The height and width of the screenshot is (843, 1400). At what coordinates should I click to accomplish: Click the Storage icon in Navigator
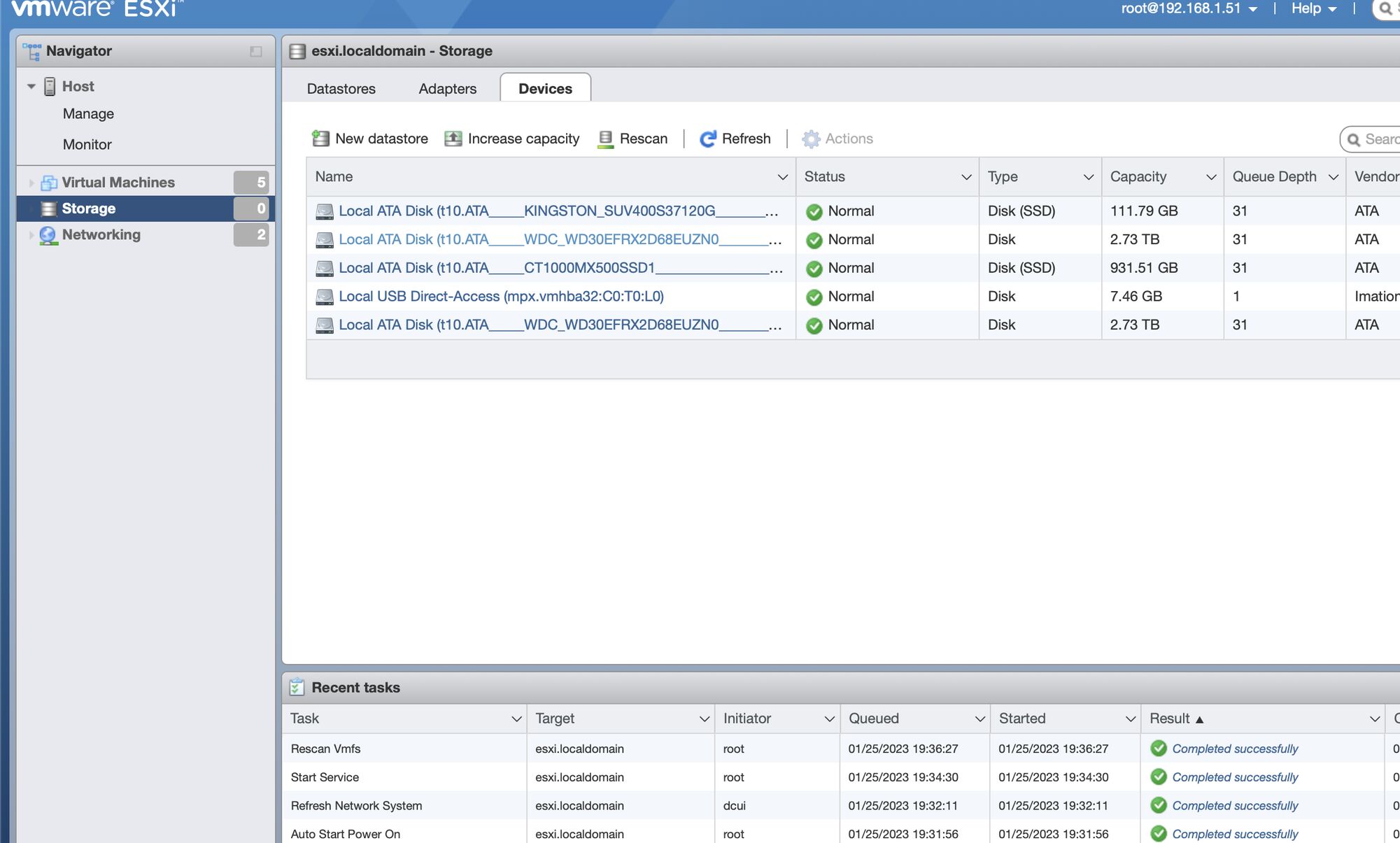tap(49, 208)
